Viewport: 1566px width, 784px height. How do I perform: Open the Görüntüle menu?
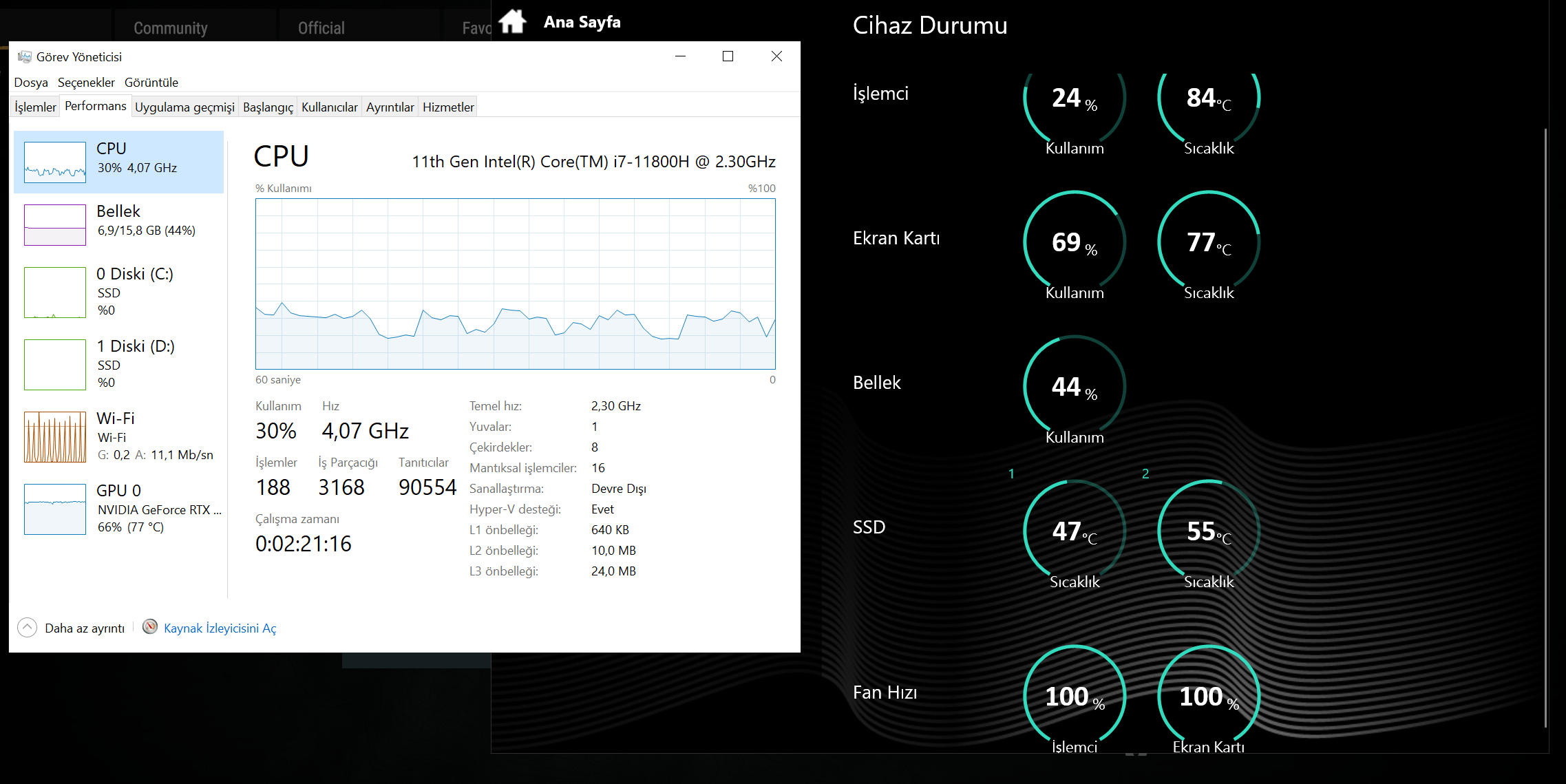(x=151, y=82)
